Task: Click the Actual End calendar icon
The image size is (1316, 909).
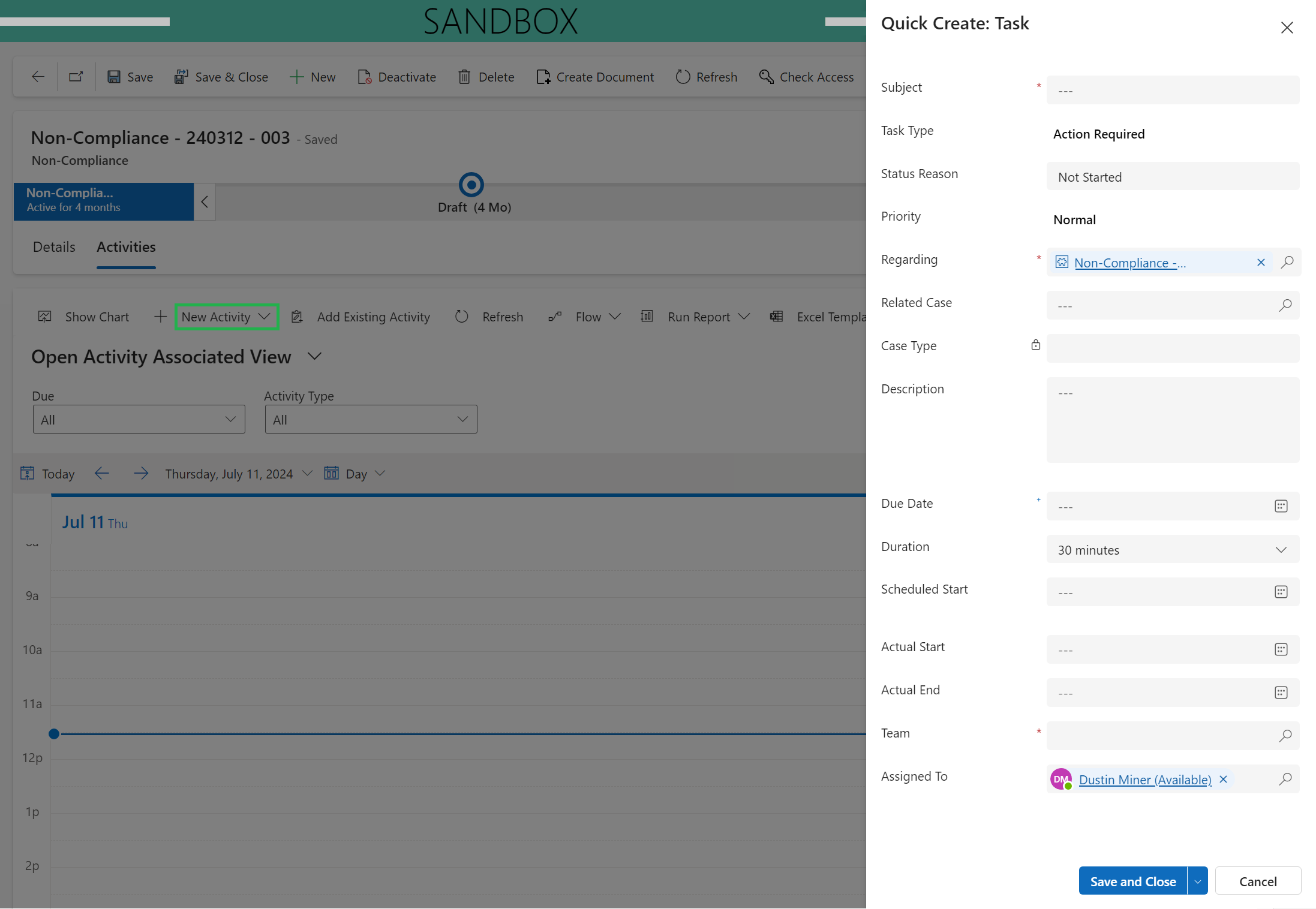Action: 1281,693
